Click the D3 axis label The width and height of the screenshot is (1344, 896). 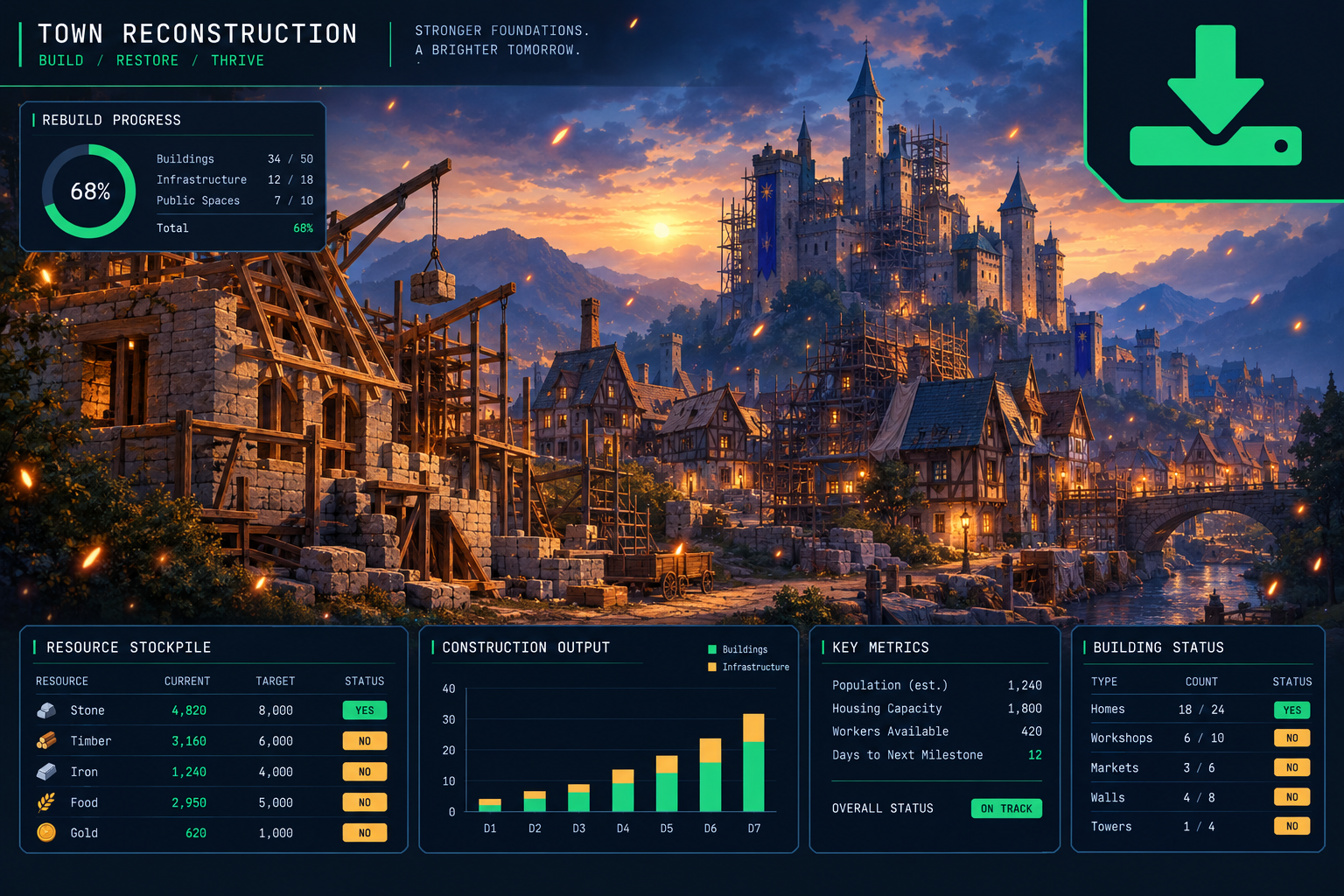579,828
